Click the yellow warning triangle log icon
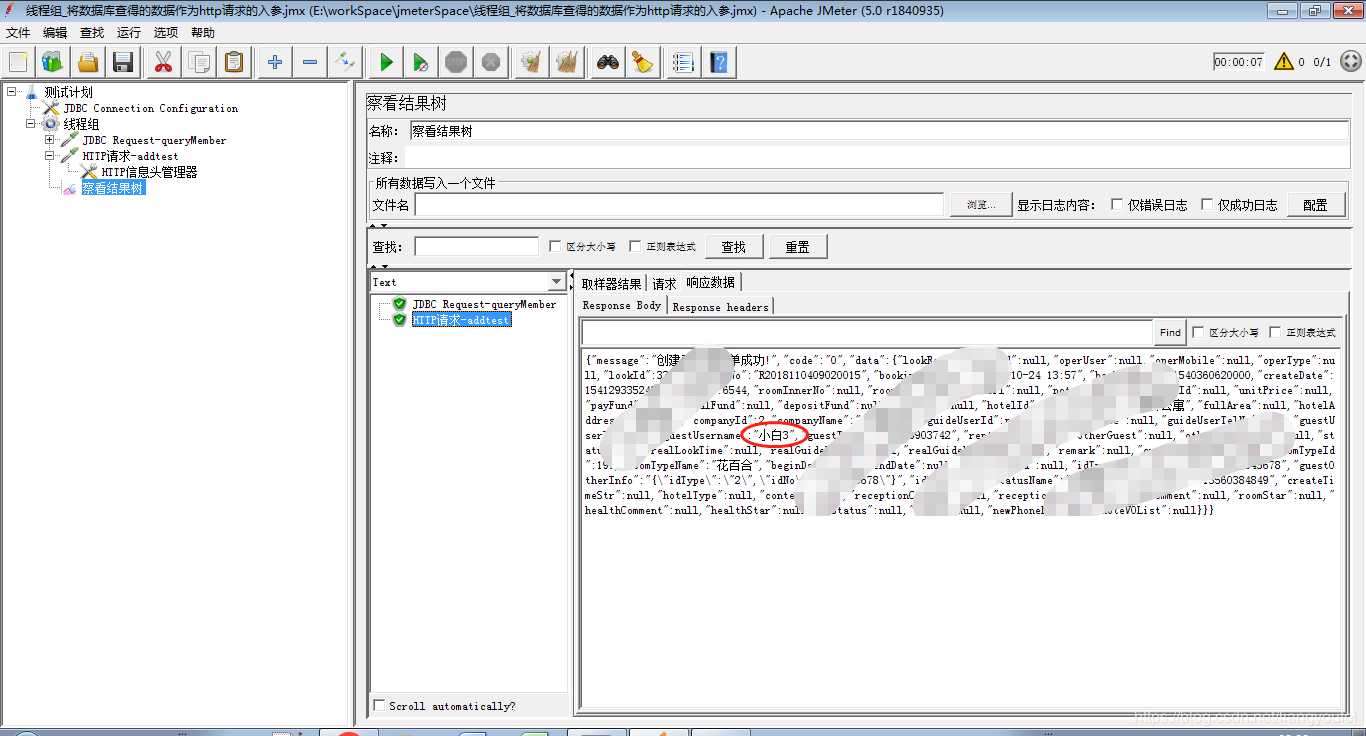Image resolution: width=1366 pixels, height=736 pixels. [1283, 62]
